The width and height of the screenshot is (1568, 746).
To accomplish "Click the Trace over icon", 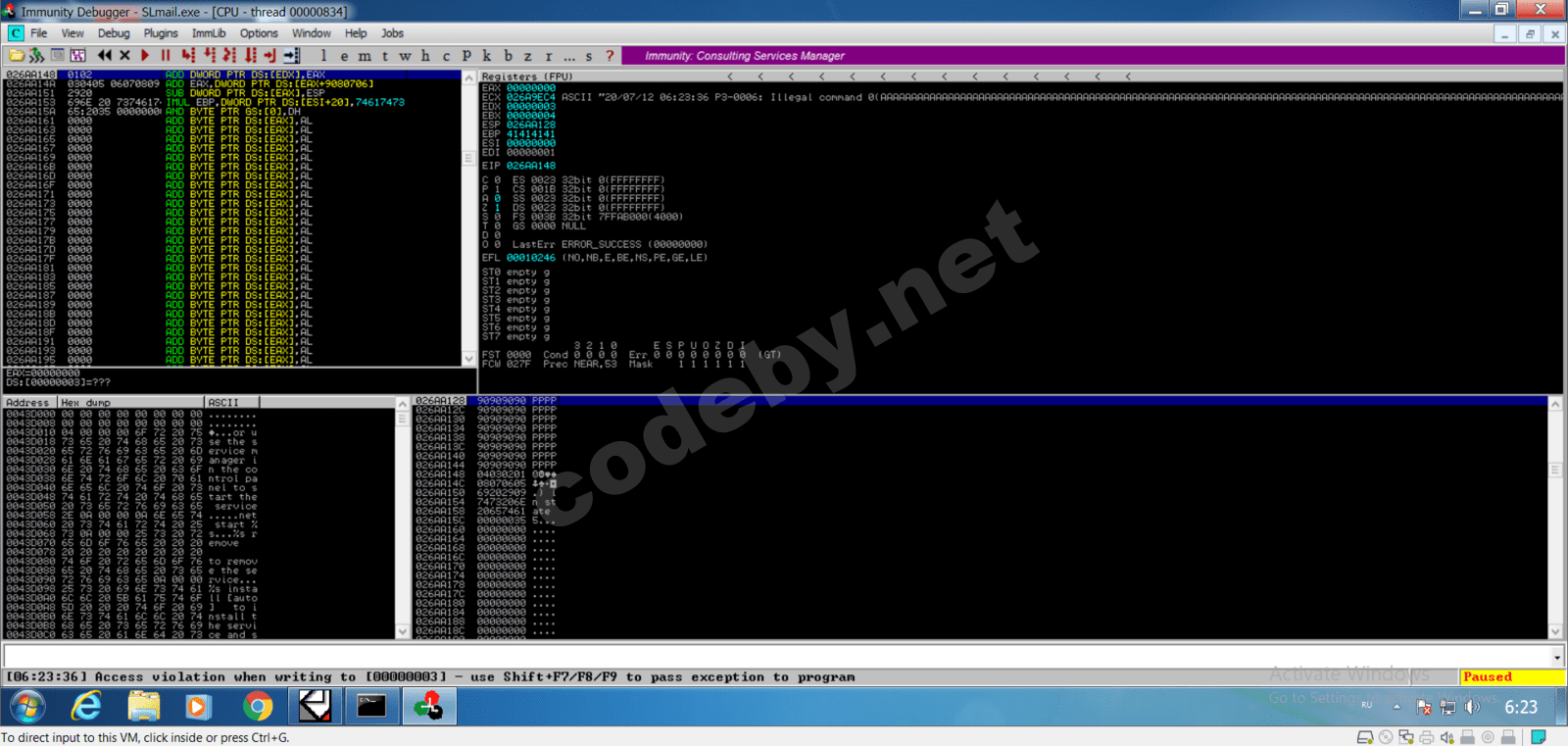I will pos(250,56).
